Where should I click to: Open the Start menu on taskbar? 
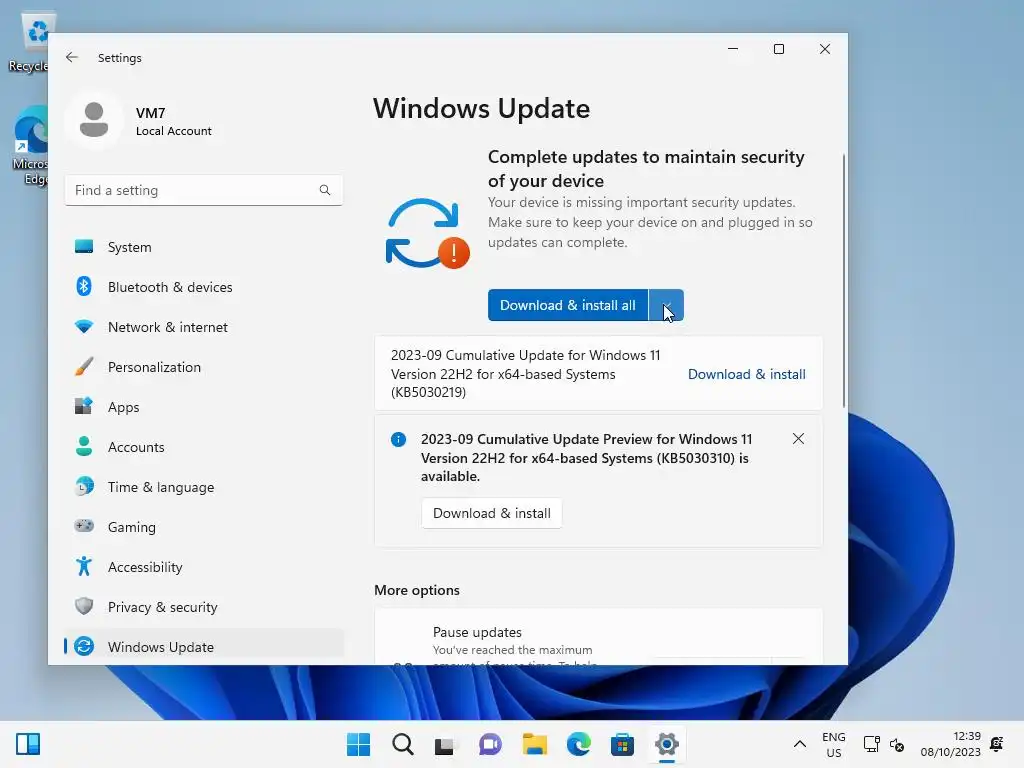pyautogui.click(x=358, y=744)
